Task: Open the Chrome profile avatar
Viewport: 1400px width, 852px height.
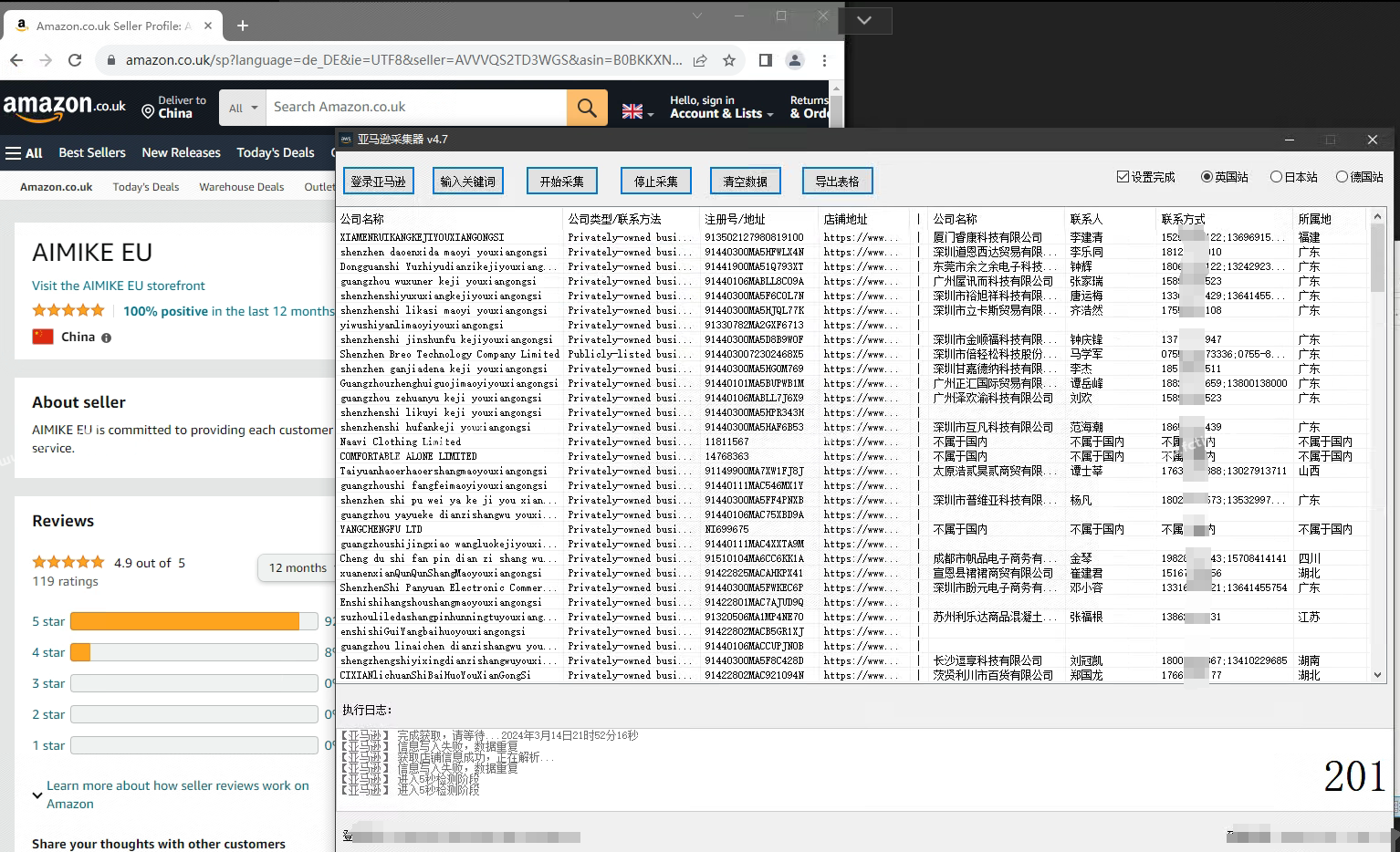Action: (x=795, y=60)
